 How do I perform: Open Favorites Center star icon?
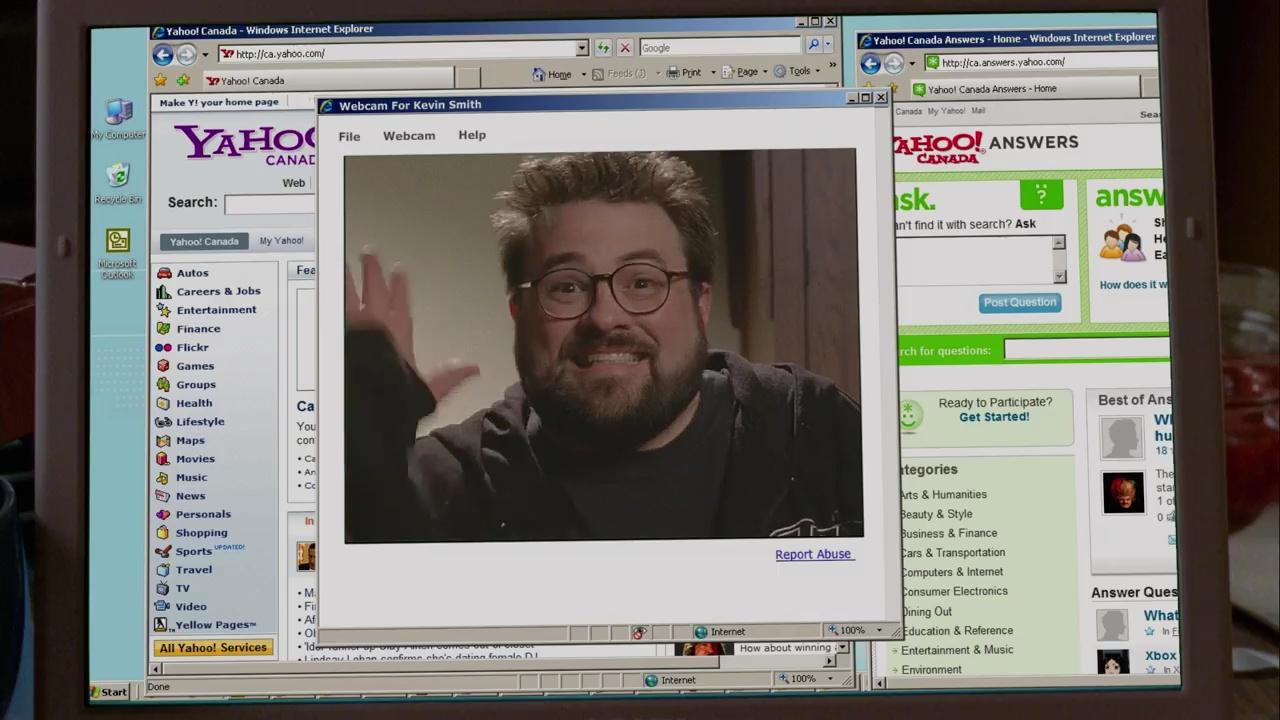point(161,80)
